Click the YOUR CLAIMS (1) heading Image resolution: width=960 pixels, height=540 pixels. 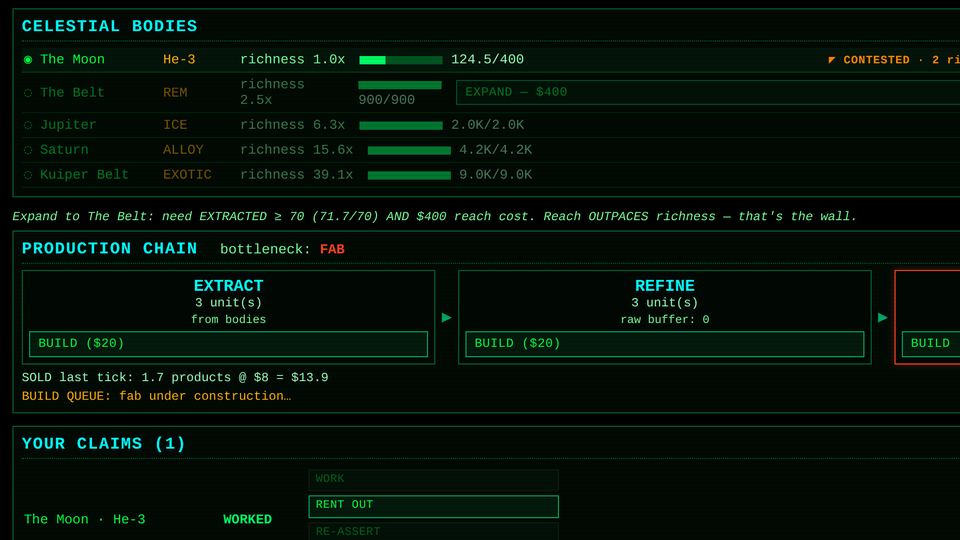tap(103, 443)
